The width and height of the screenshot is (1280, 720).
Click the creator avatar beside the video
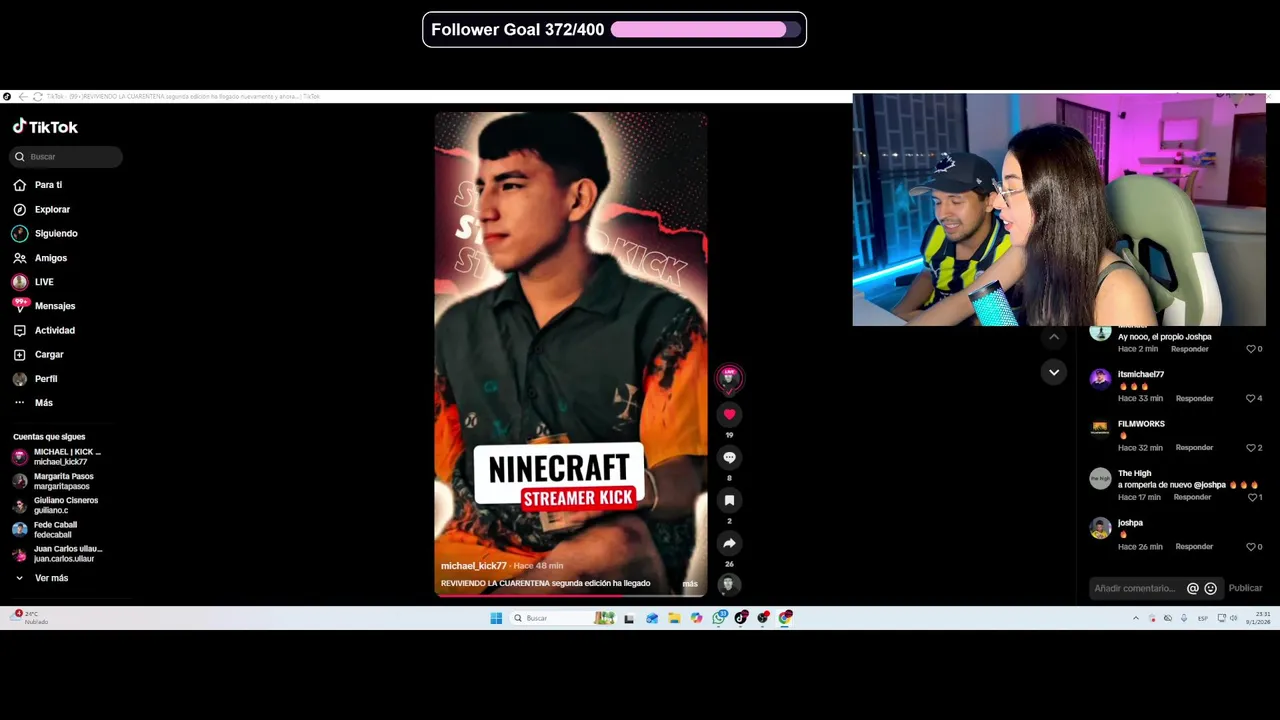(x=729, y=377)
